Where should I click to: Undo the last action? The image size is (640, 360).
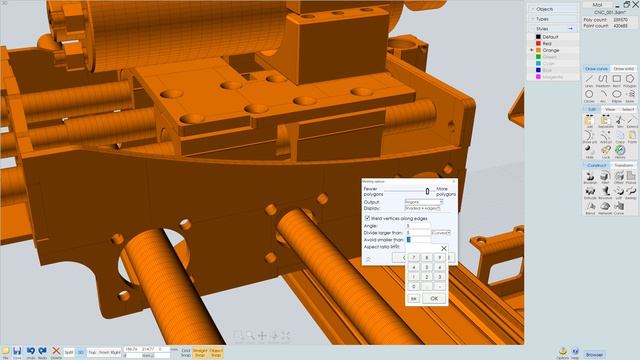31,352
